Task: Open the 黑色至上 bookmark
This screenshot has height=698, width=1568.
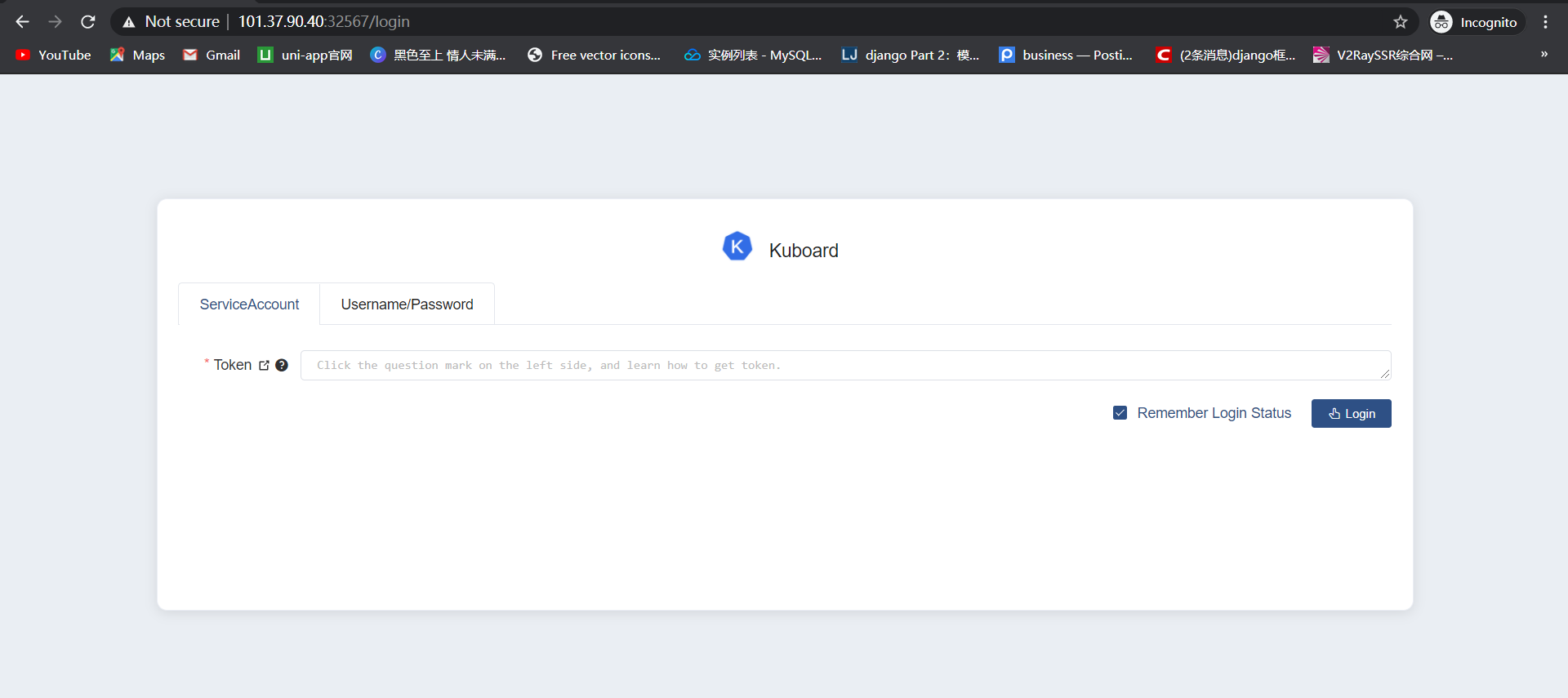Action: point(438,55)
